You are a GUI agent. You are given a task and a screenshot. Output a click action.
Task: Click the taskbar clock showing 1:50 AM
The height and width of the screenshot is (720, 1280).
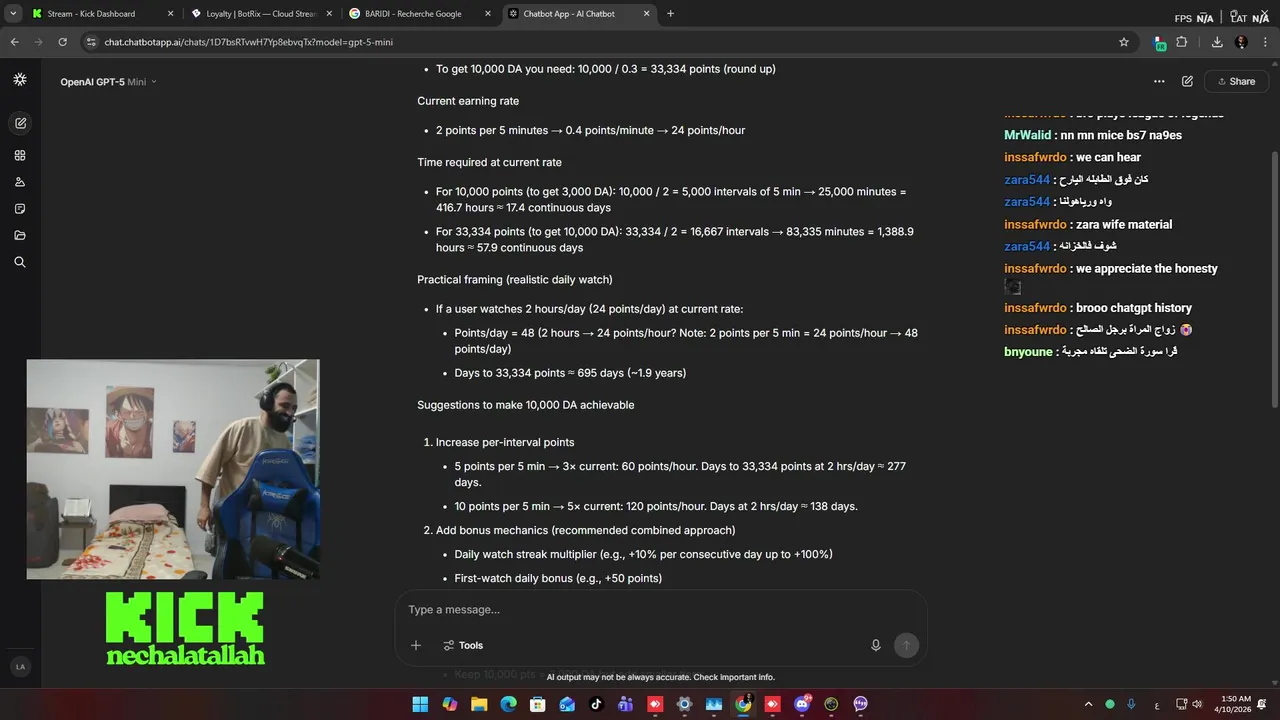coord(1235,704)
